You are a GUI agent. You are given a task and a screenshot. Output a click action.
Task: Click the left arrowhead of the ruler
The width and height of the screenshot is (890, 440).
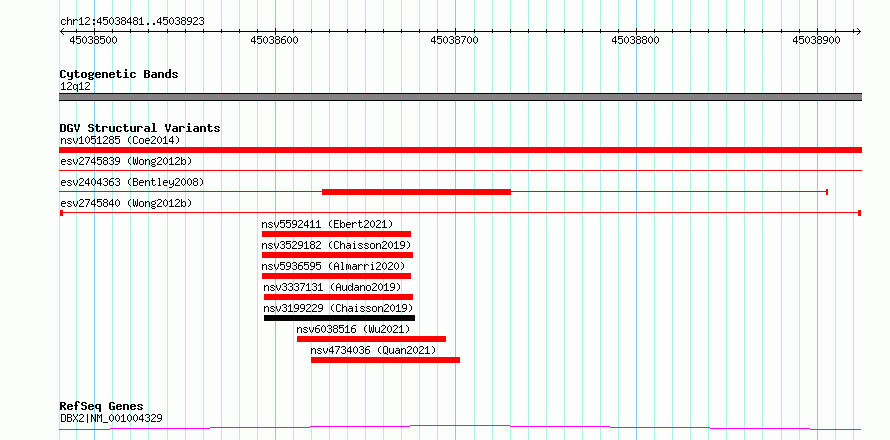62,32
